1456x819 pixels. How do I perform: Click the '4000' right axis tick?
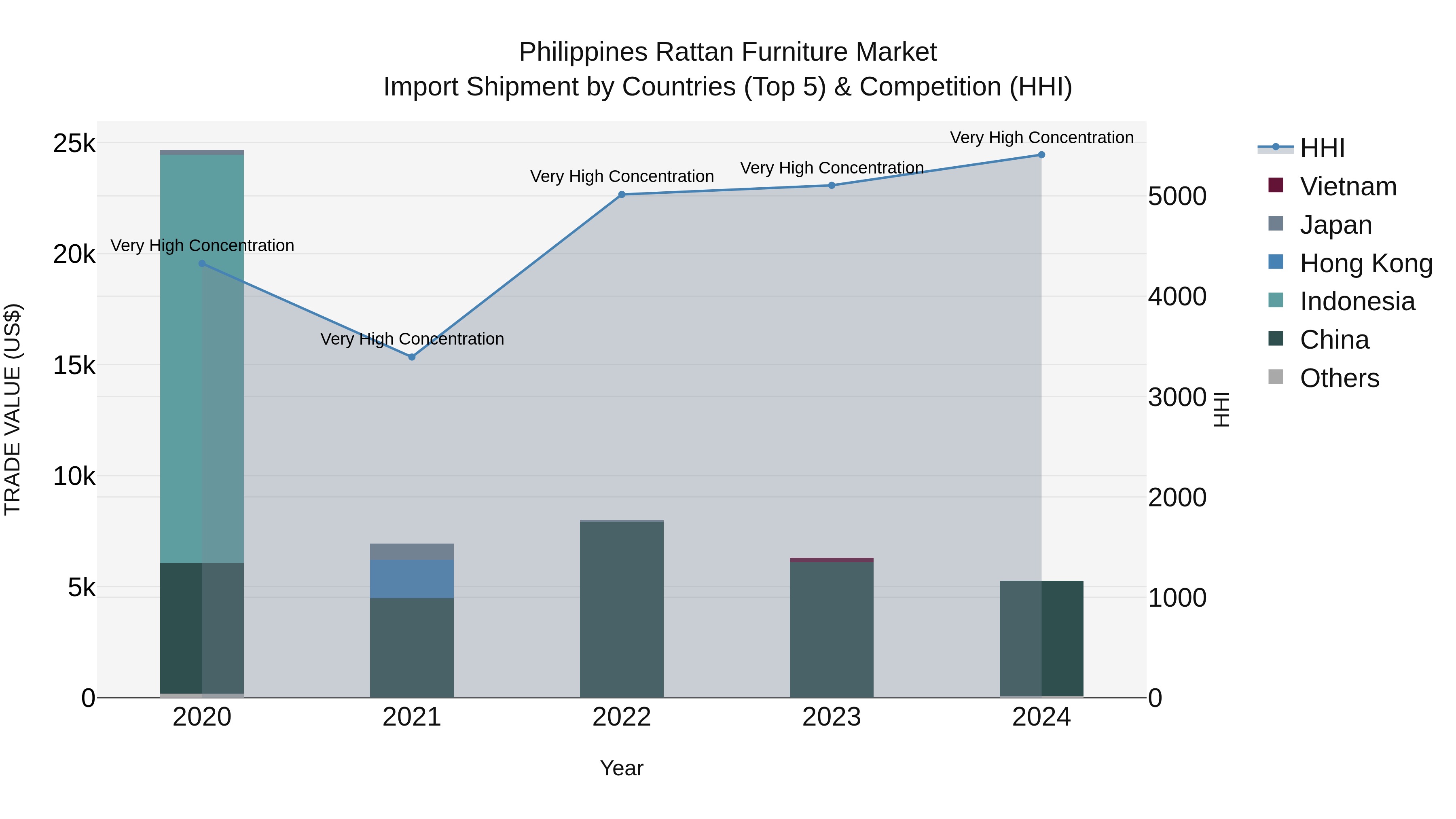click(x=1177, y=296)
